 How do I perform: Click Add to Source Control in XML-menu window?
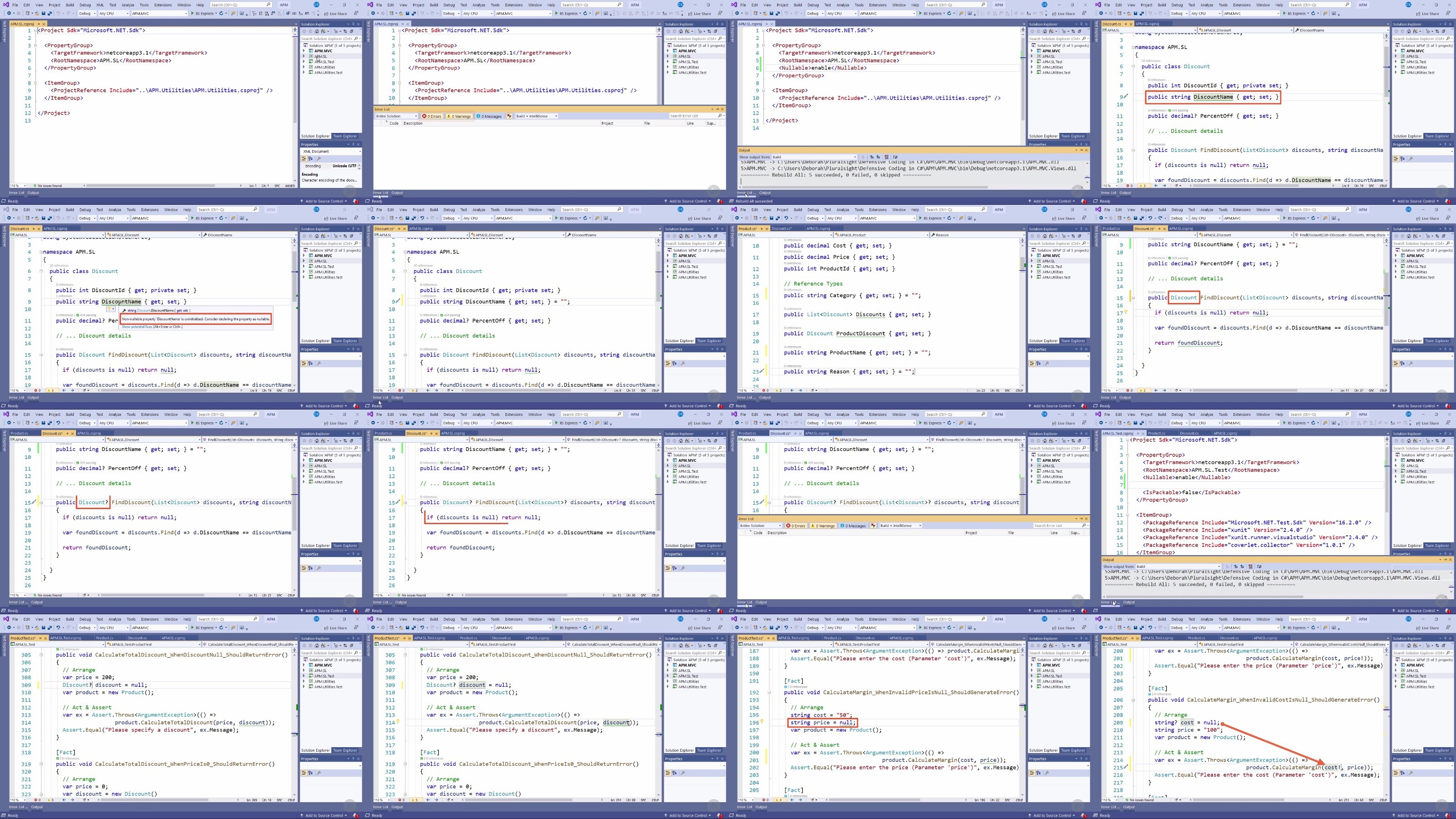pyautogui.click(x=324, y=201)
